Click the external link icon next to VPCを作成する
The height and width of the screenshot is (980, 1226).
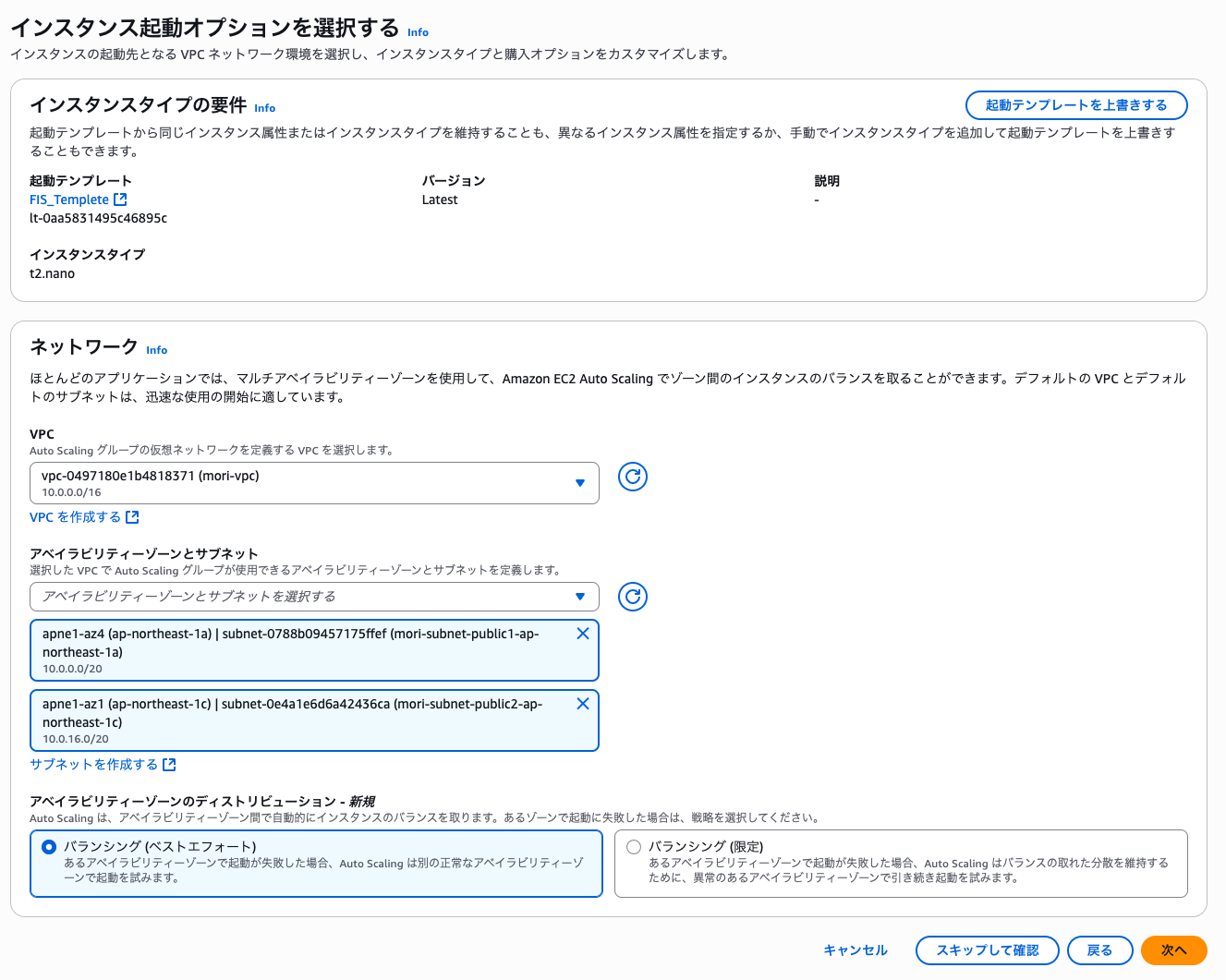133,516
